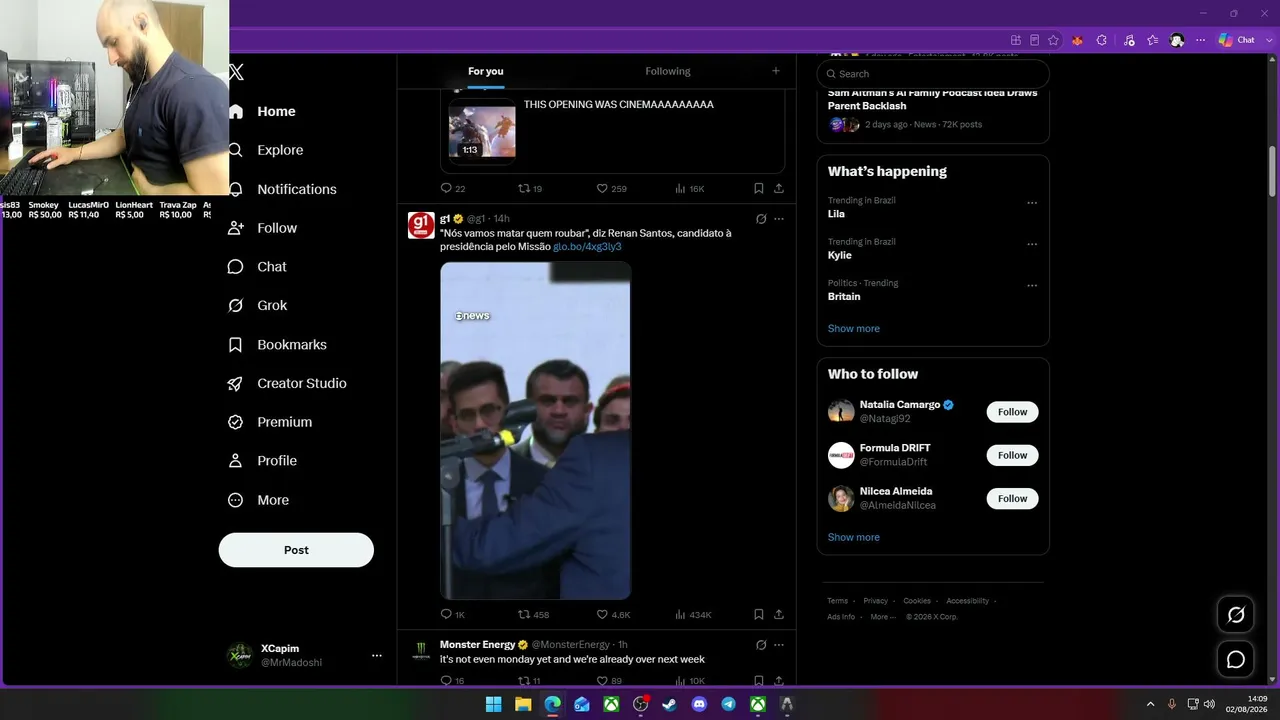The height and width of the screenshot is (720, 1280).
Task: Open MetaMask fox extension in browser toolbar
Action: pyautogui.click(x=1077, y=40)
